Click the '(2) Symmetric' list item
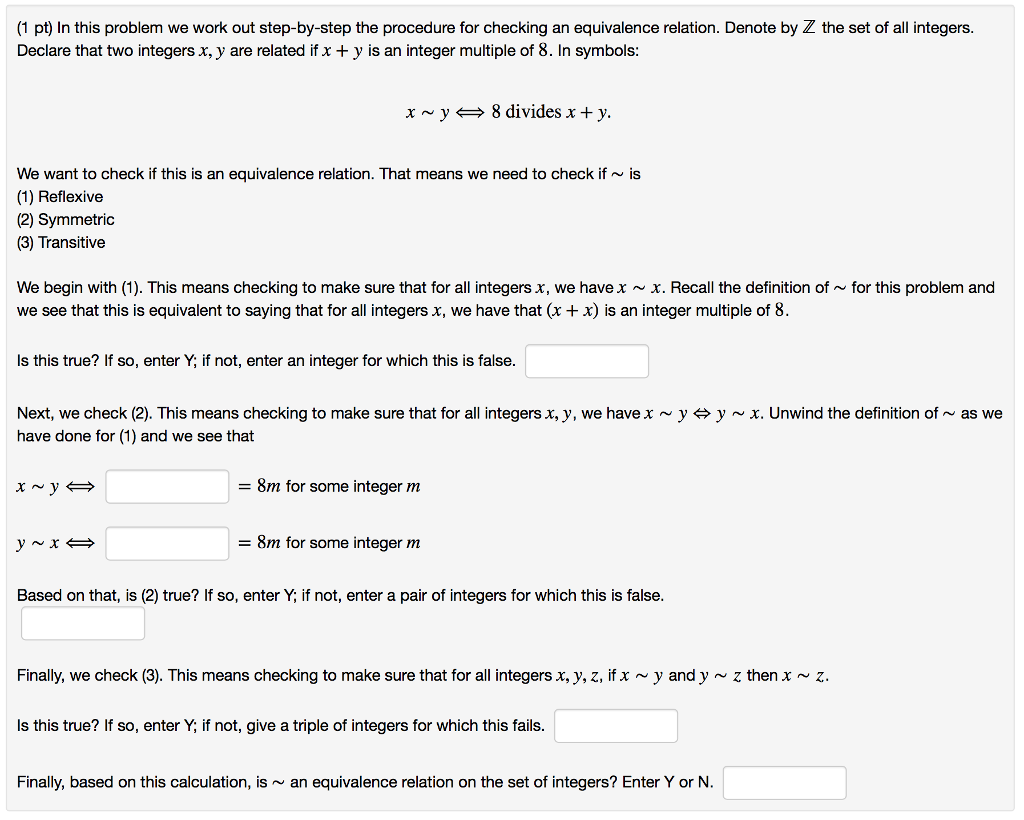Screen dimensions: 1024x820 tap(66, 220)
